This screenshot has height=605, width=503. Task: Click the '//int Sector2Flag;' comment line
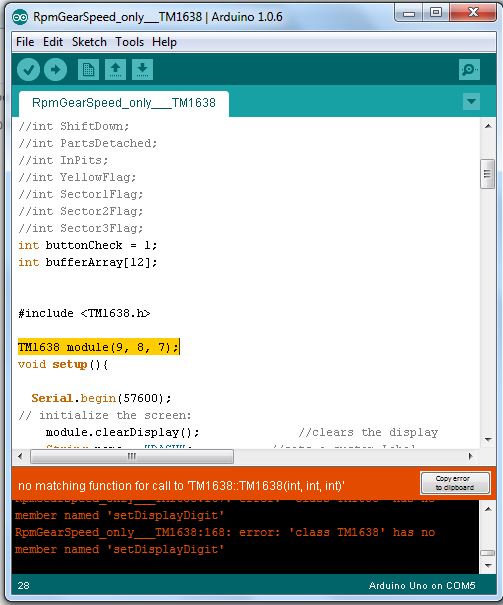click(x=80, y=211)
